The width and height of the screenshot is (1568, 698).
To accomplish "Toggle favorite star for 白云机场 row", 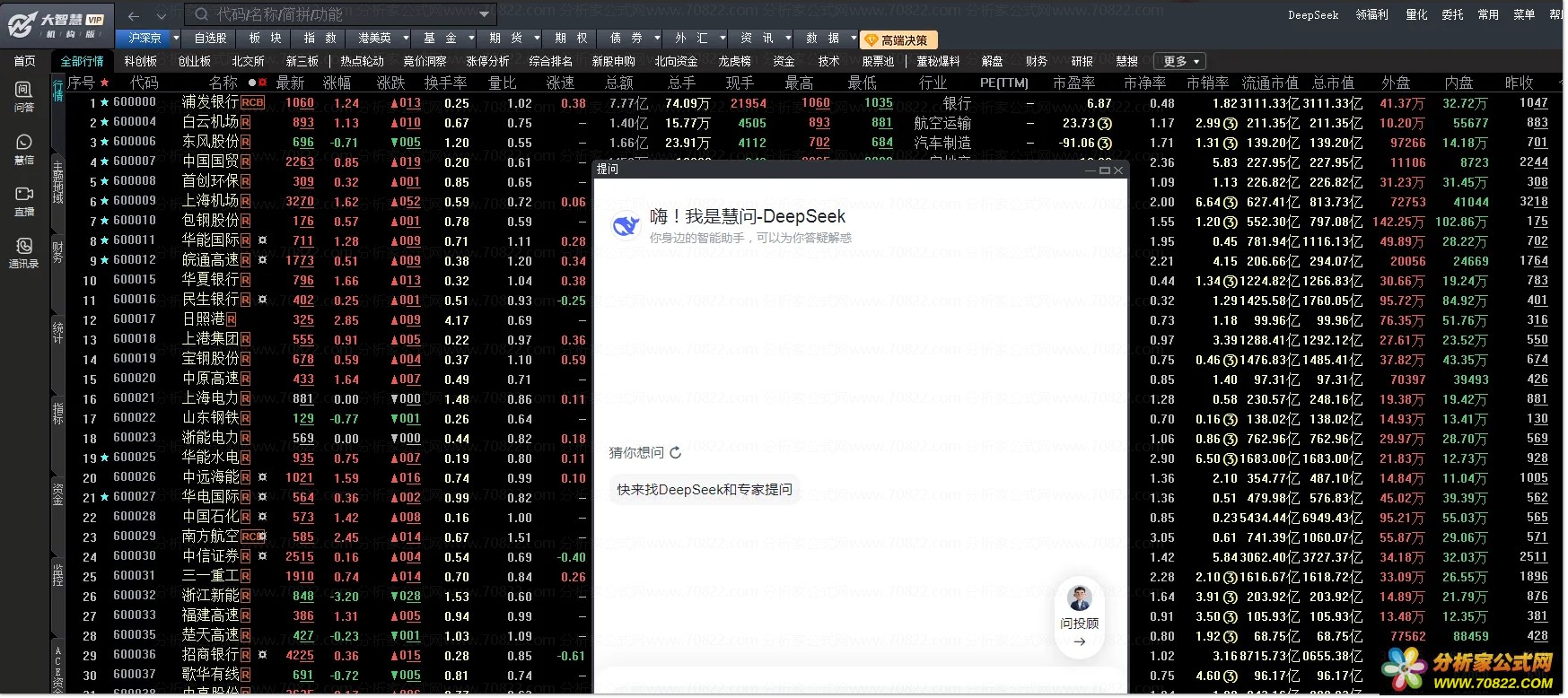I will 104,123.
